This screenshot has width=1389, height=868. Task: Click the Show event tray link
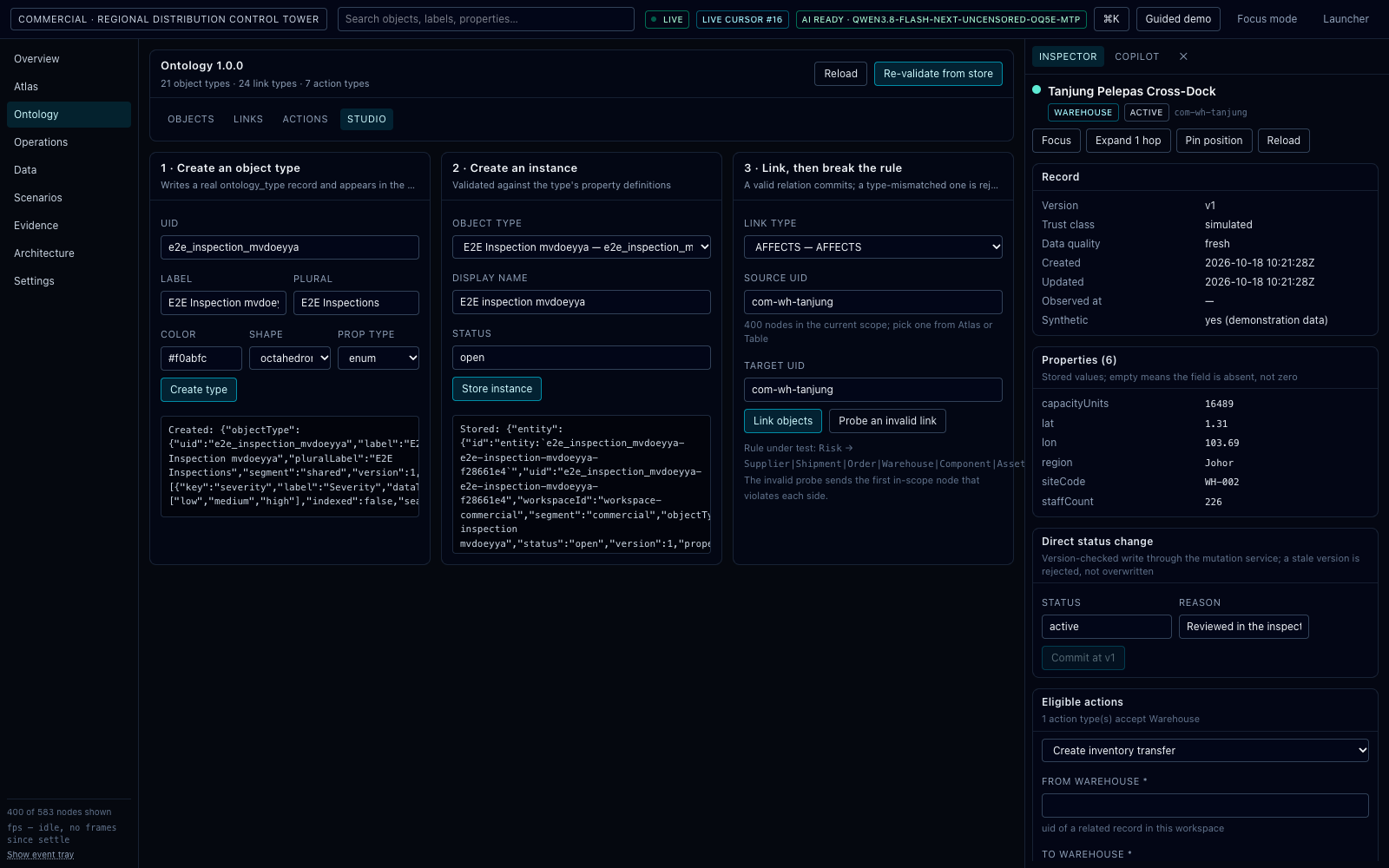pyautogui.click(x=41, y=855)
